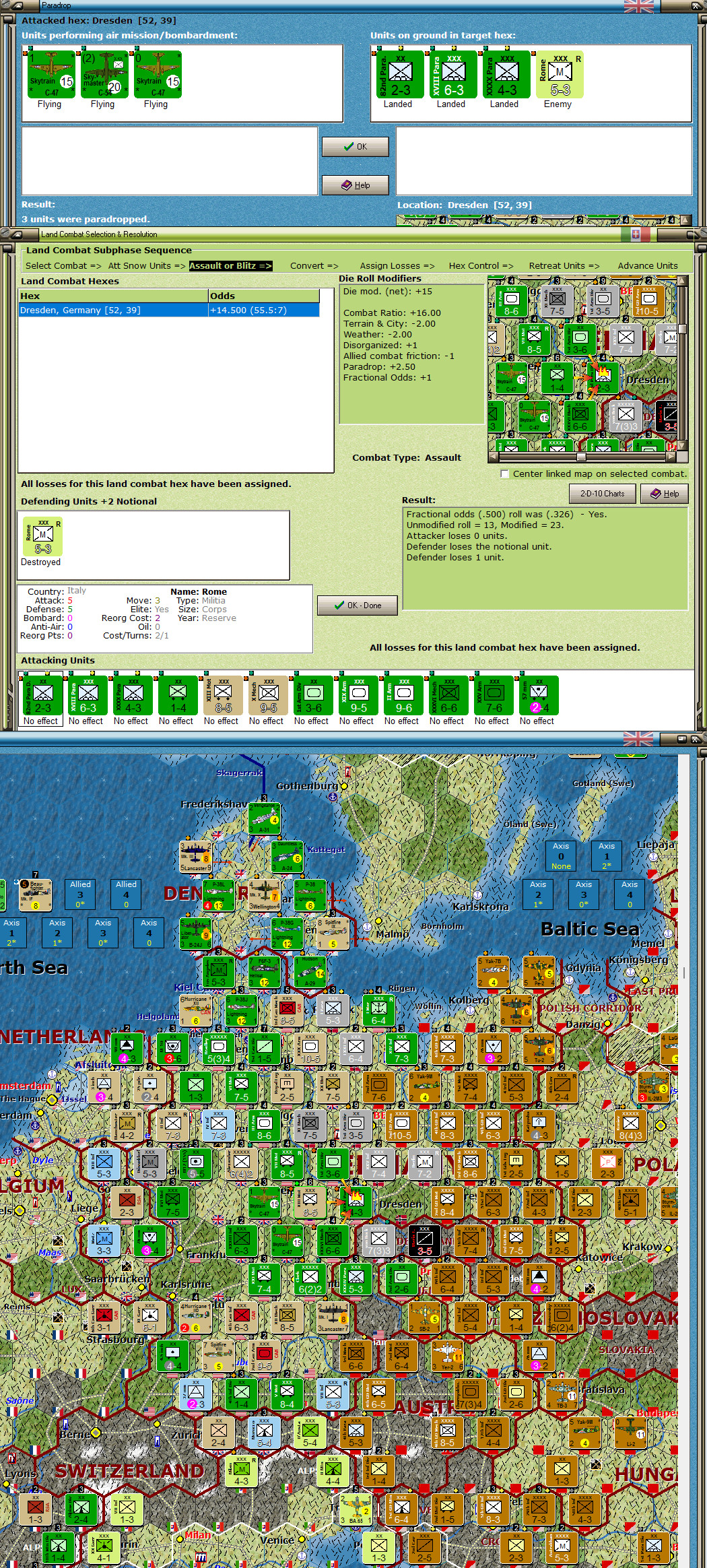Click the 82nd Para 2-3 landed unit
707x1568 pixels.
click(399, 74)
